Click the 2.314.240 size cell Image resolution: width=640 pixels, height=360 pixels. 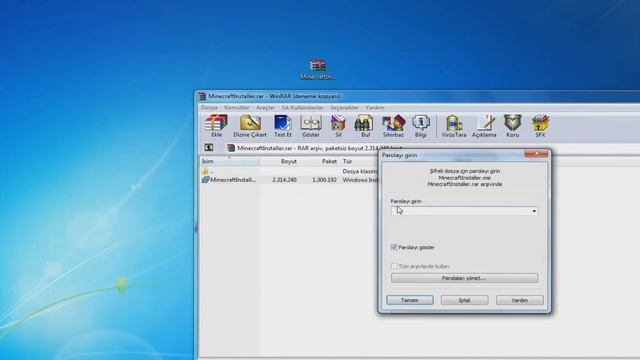click(284, 180)
